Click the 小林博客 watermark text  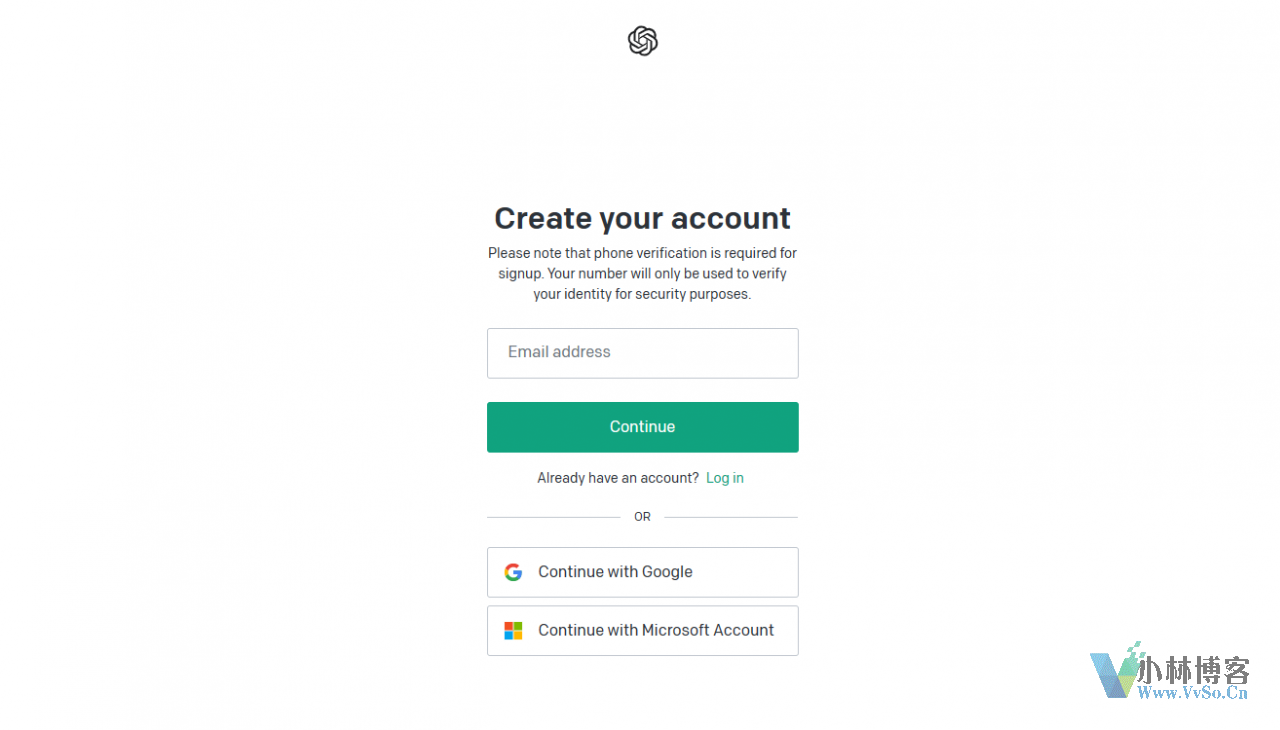1195,670
